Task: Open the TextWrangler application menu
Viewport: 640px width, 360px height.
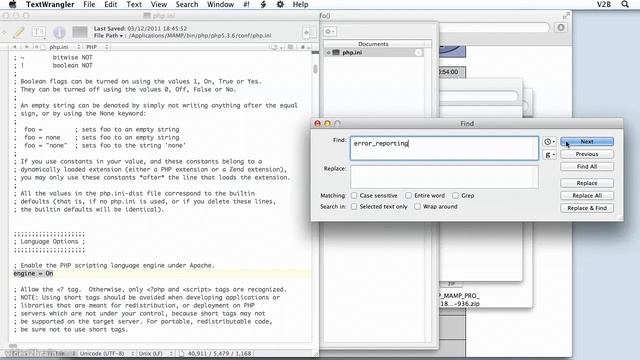Action: 50,4
